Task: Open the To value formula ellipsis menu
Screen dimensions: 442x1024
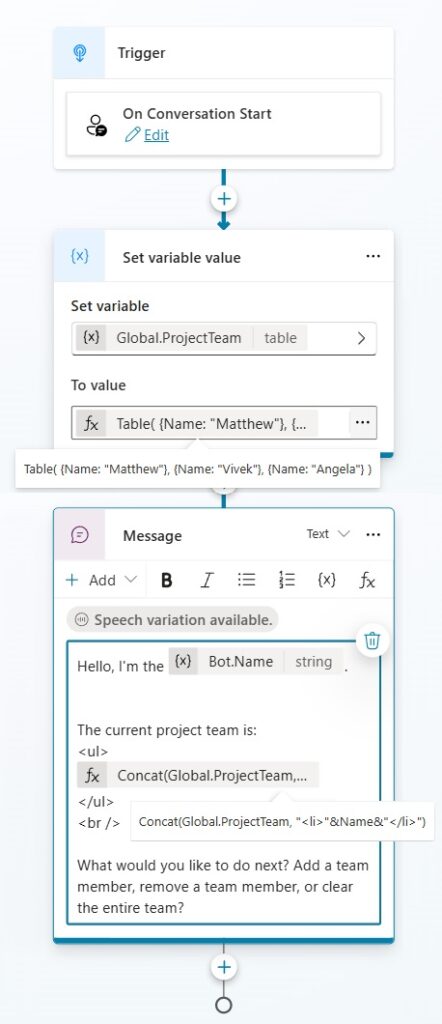Action: click(x=362, y=423)
